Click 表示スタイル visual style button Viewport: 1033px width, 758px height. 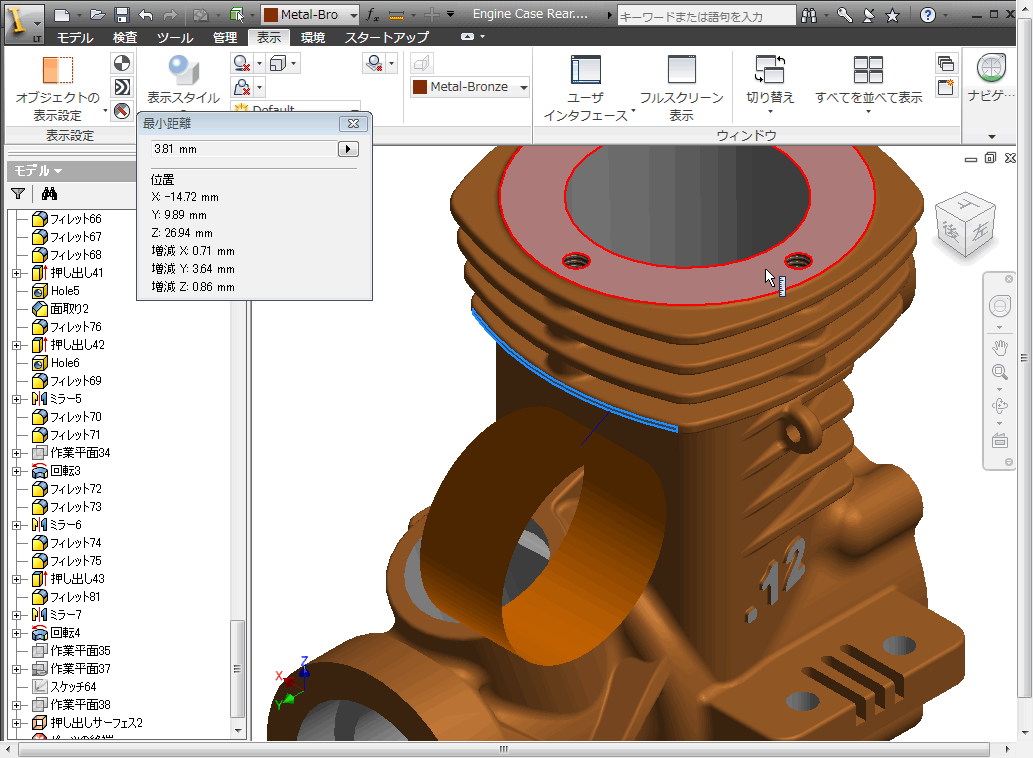(183, 78)
